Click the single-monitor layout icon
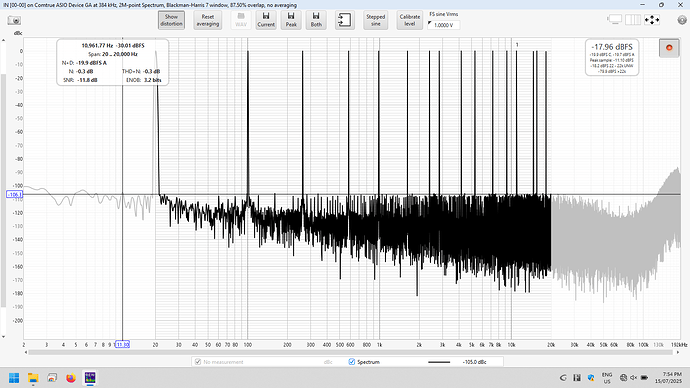The width and height of the screenshot is (690, 388). coord(614,20)
